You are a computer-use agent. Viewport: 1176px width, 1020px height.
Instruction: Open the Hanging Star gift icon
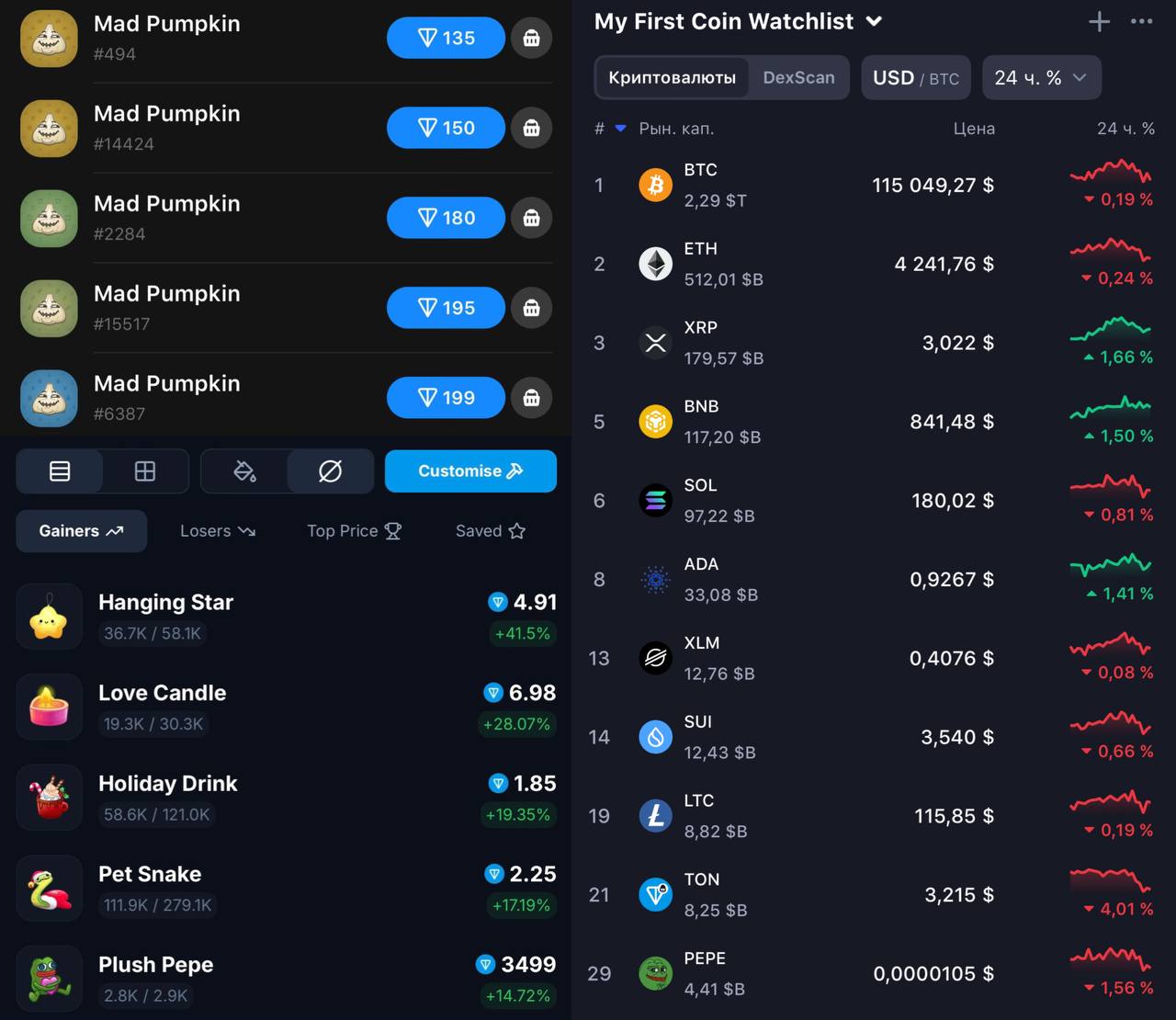(x=49, y=617)
